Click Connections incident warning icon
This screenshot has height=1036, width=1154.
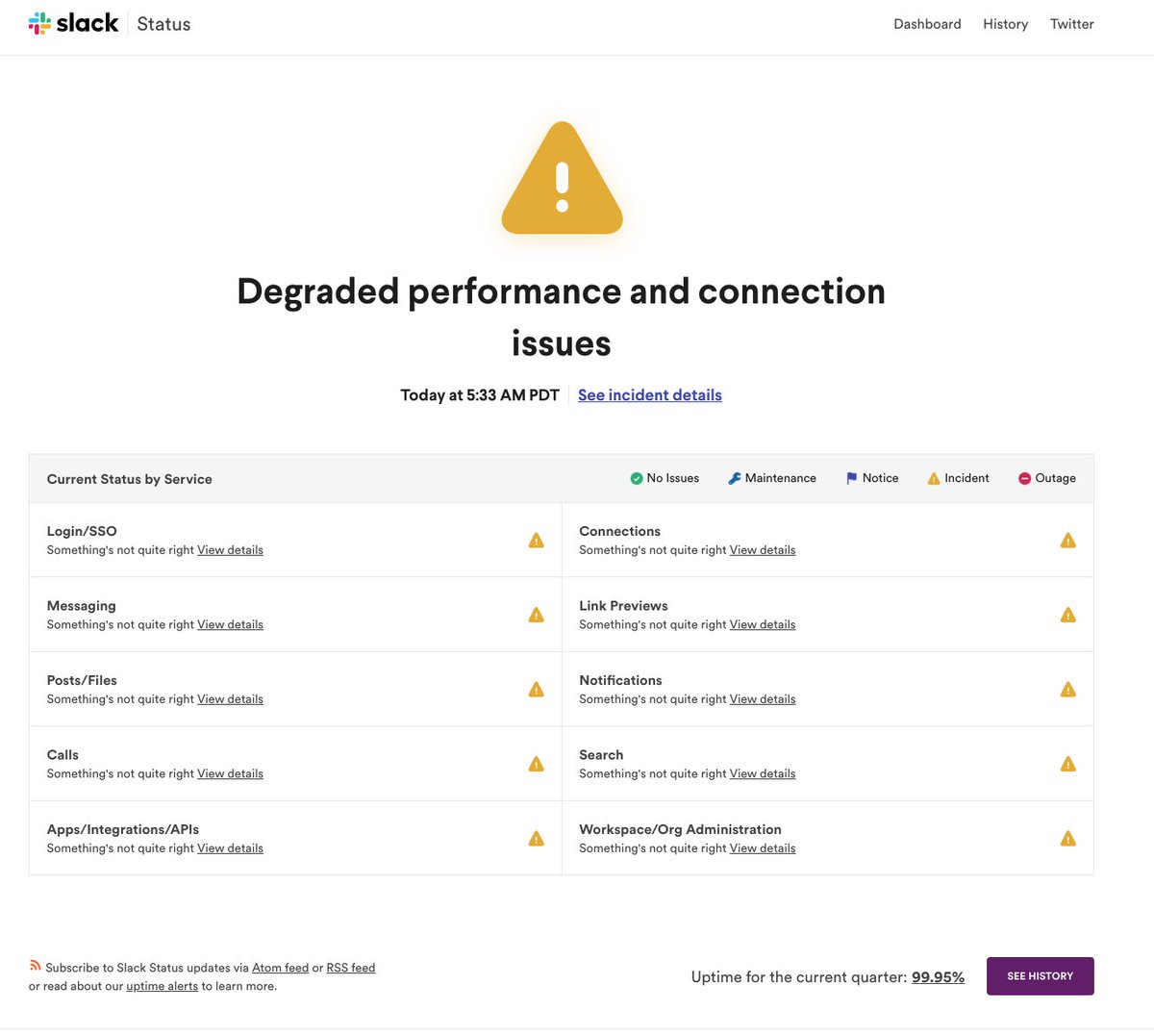click(1068, 541)
